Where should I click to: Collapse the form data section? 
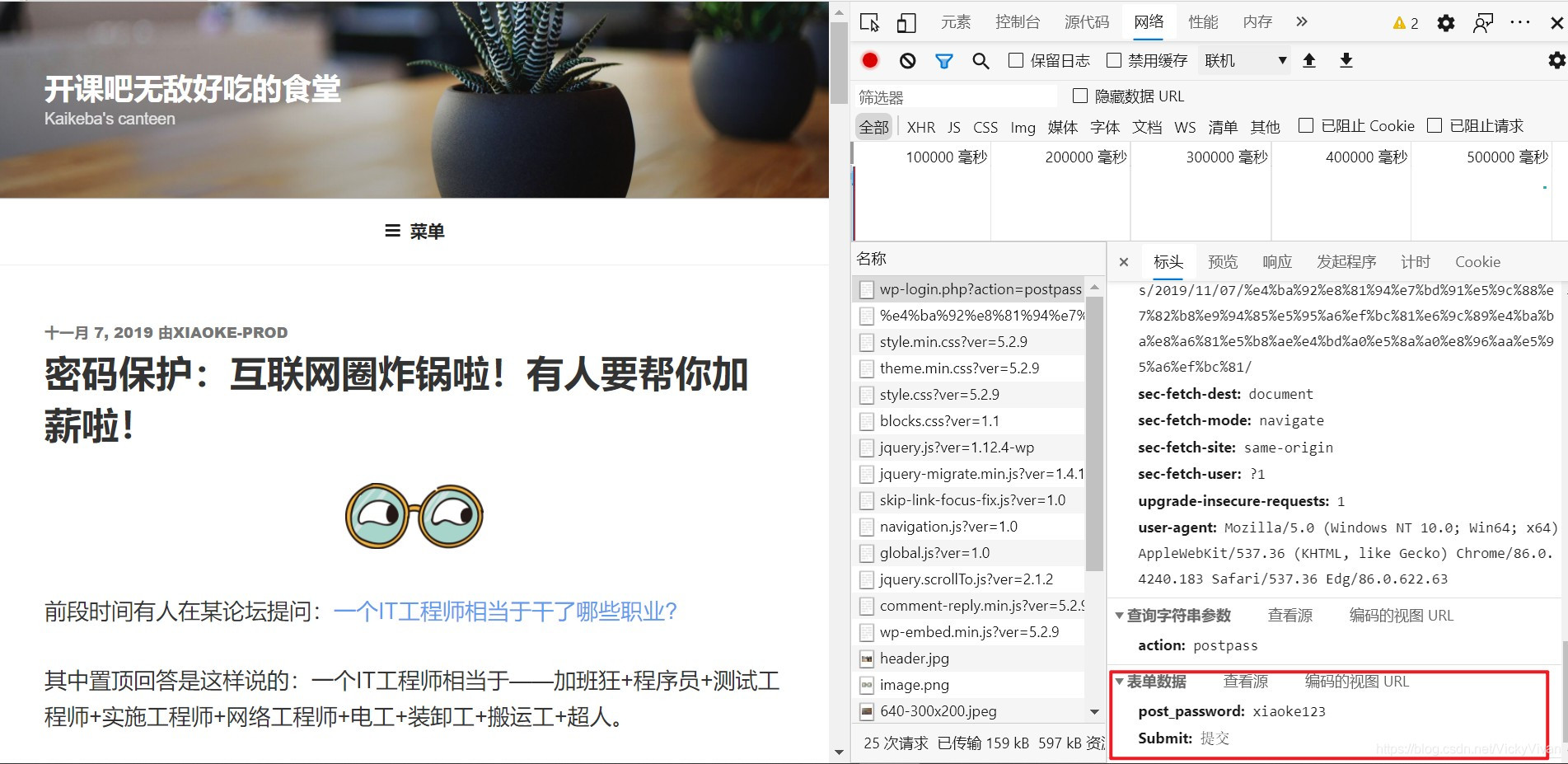[x=1120, y=682]
